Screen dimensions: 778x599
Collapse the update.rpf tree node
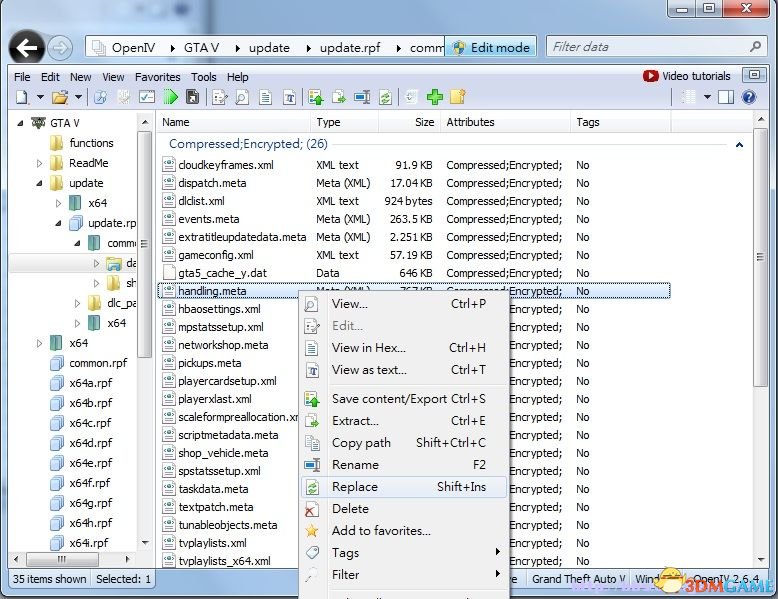[58, 223]
